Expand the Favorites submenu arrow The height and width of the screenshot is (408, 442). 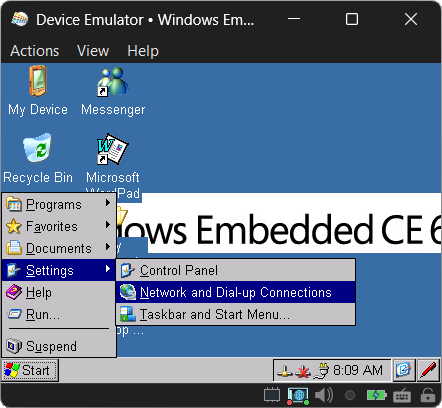[108, 225]
